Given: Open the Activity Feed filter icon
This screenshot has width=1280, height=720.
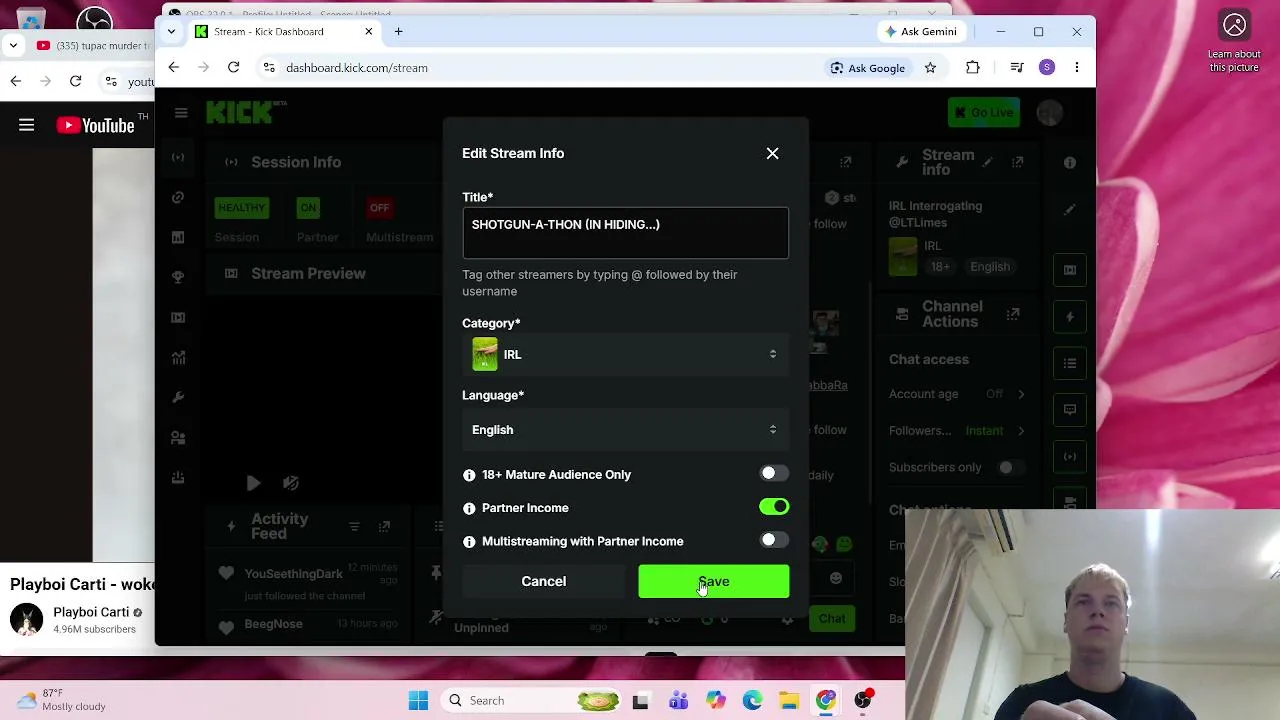Looking at the screenshot, I should click(x=354, y=526).
